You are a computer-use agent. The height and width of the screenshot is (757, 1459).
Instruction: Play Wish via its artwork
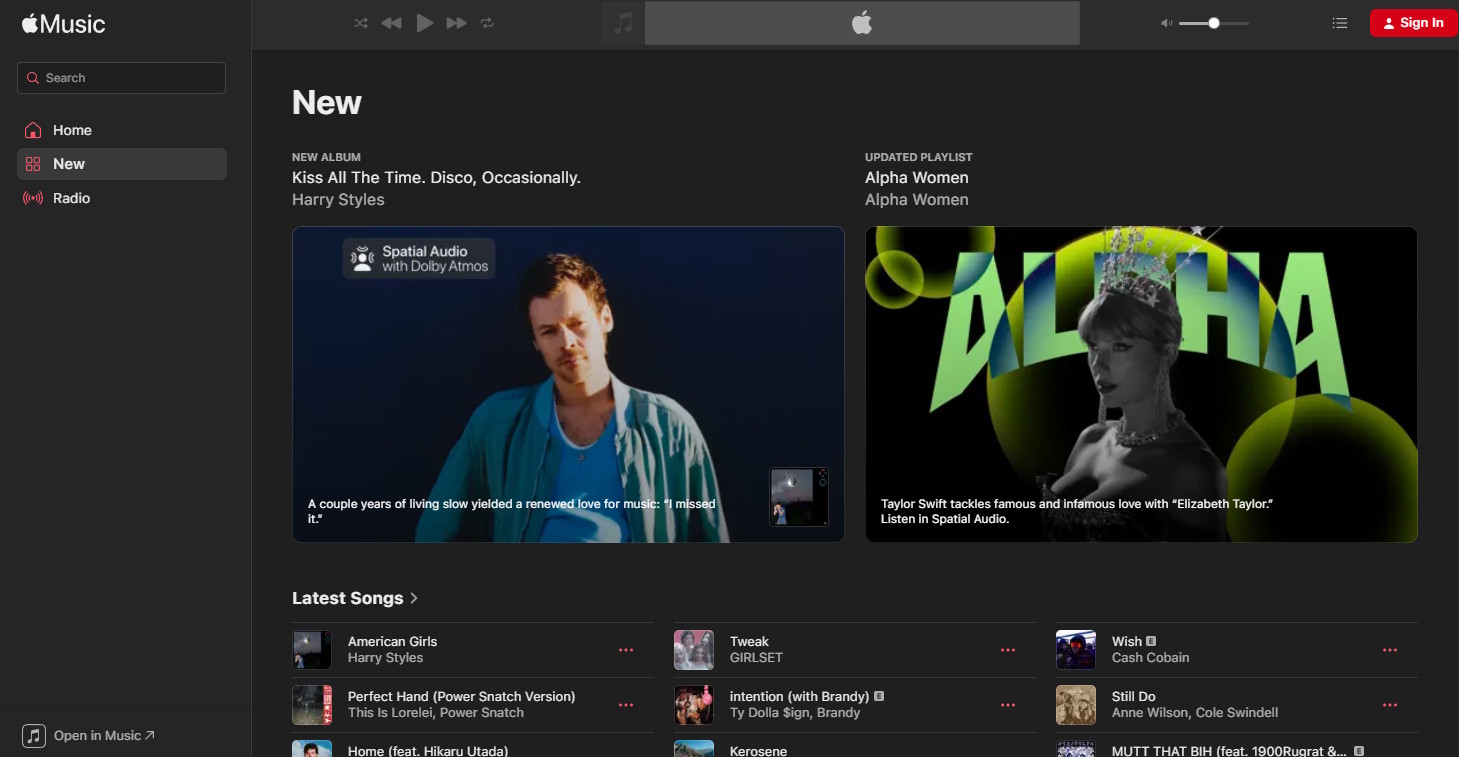(x=1076, y=650)
